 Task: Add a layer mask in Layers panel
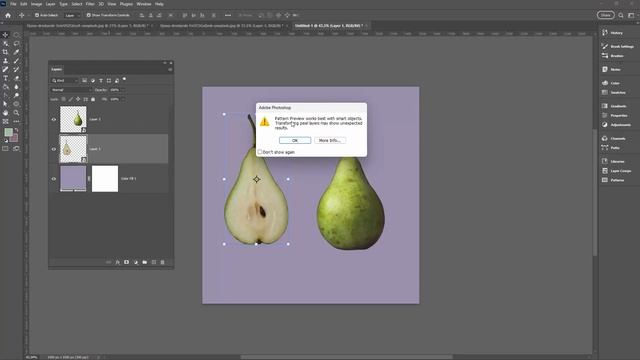(127, 262)
